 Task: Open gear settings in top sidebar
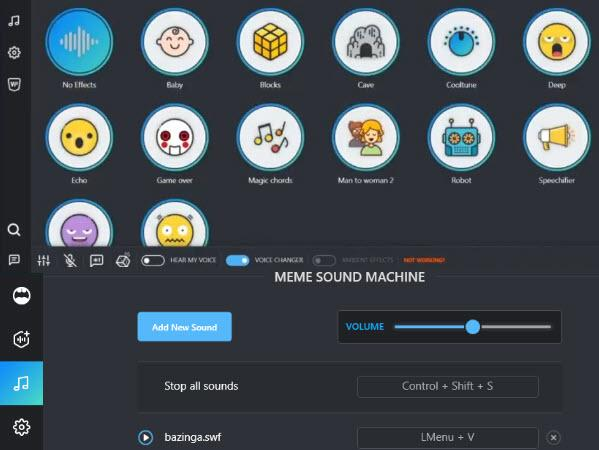(x=14, y=52)
